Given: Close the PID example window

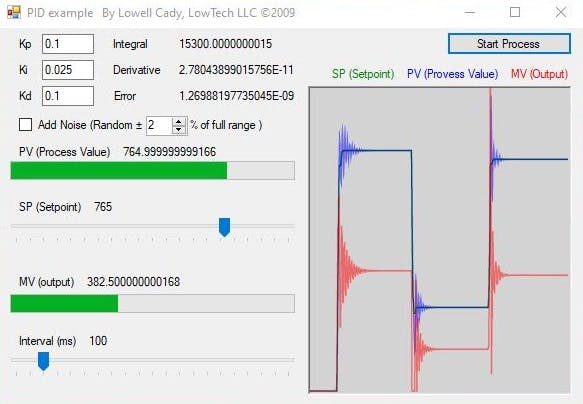Looking at the screenshot, I should pyautogui.click(x=561, y=13).
